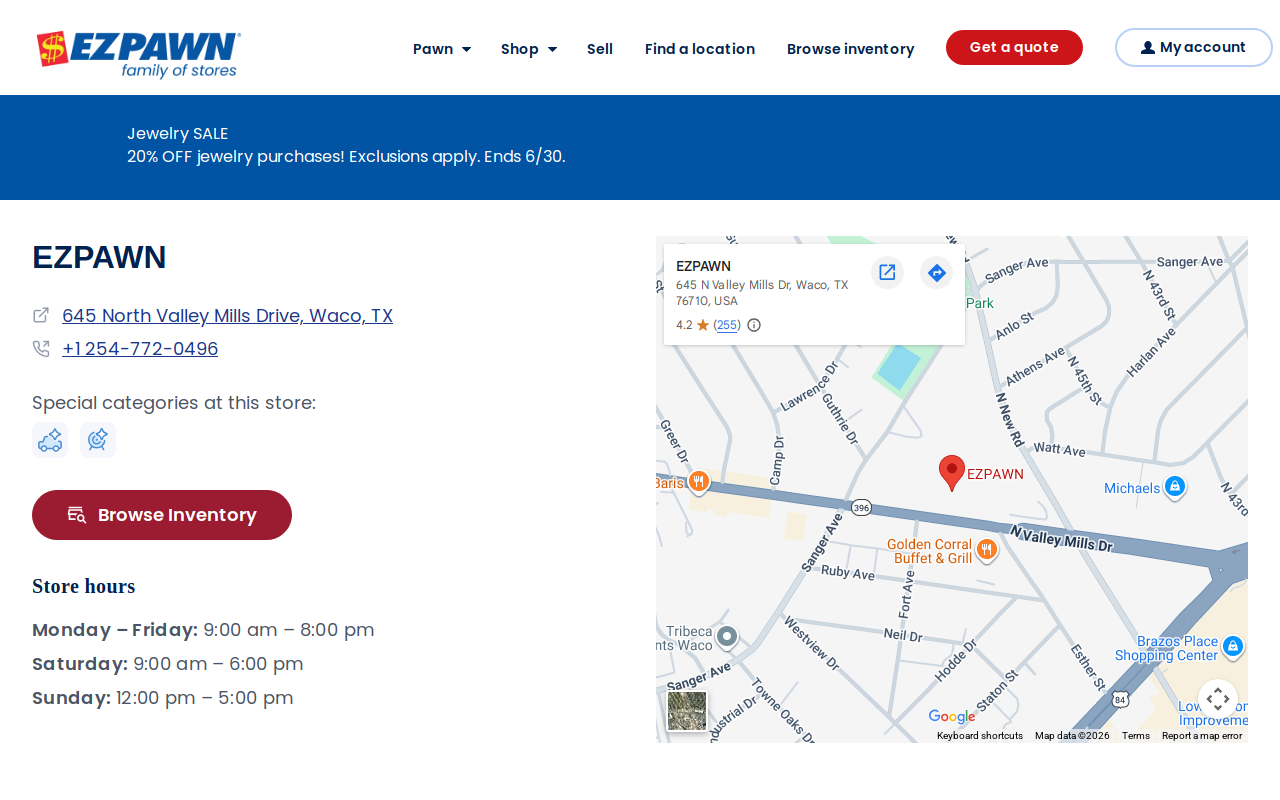The image size is (1280, 800).
Task: Click the target special category icon
Action: pyautogui.click(x=98, y=440)
